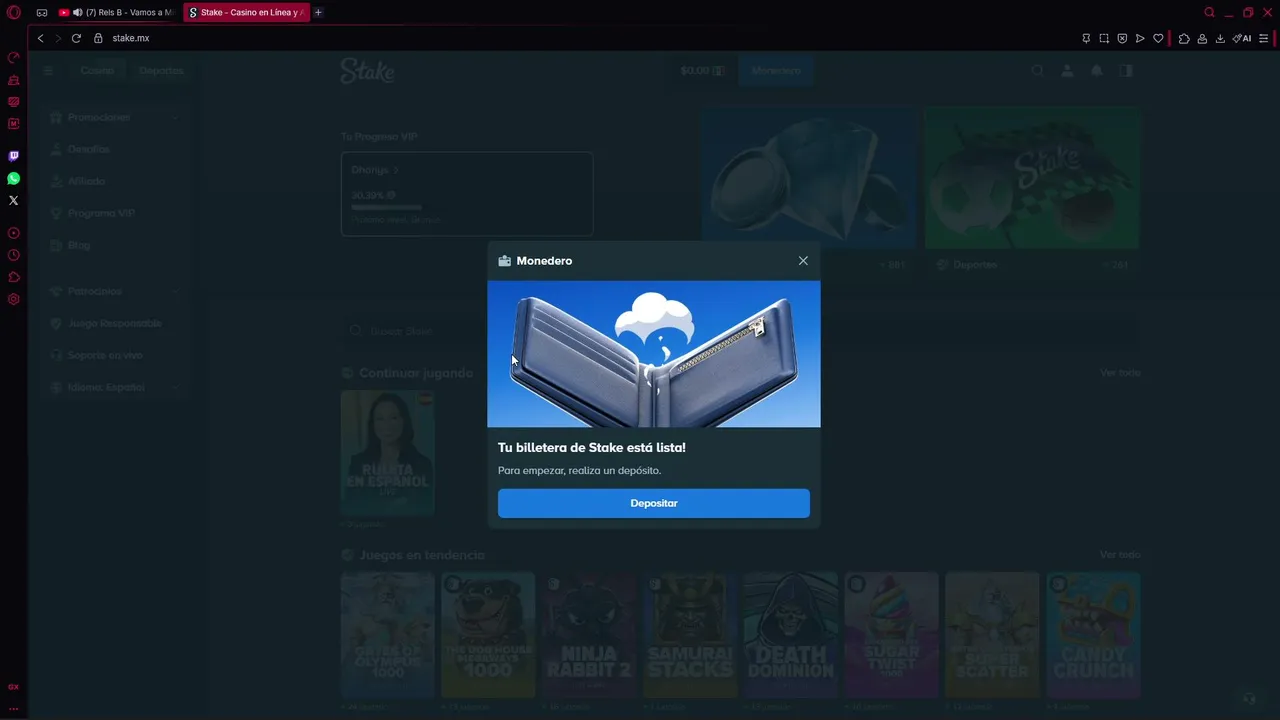Go back to the previous page
This screenshot has height=720, width=1280.
click(41, 38)
